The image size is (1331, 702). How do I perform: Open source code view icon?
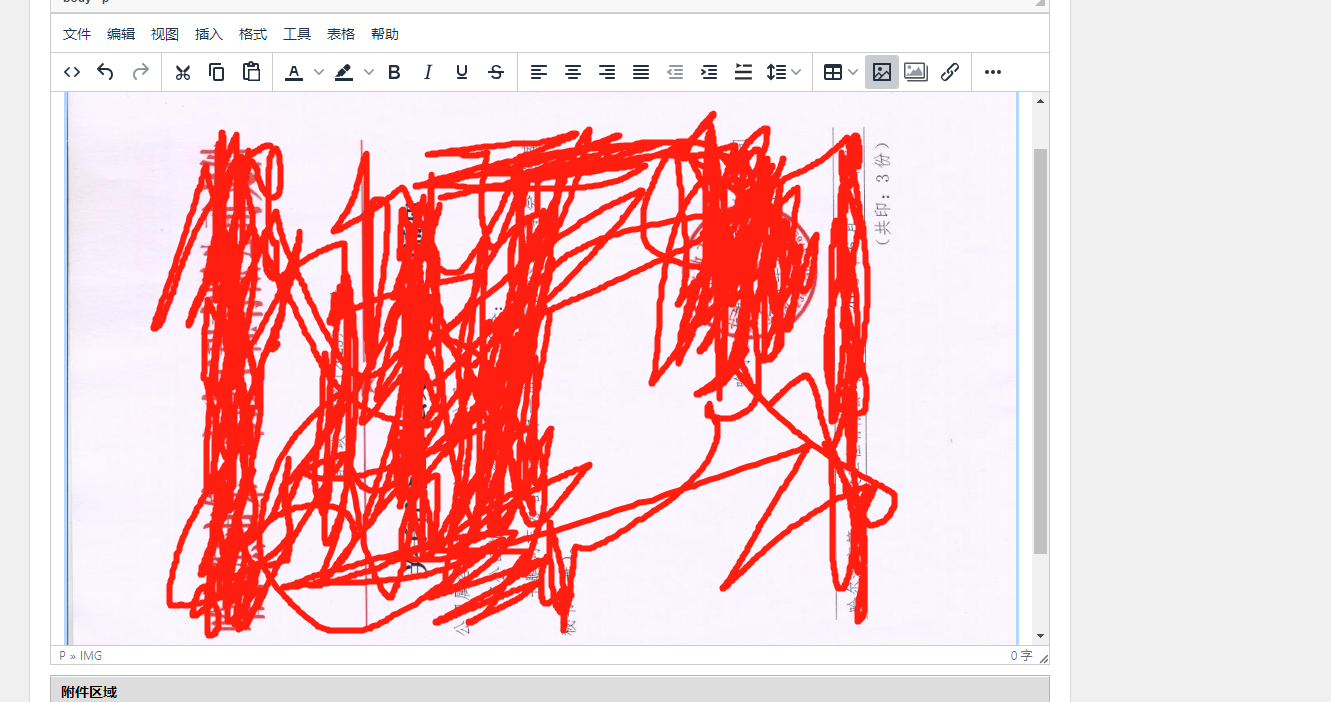72,72
